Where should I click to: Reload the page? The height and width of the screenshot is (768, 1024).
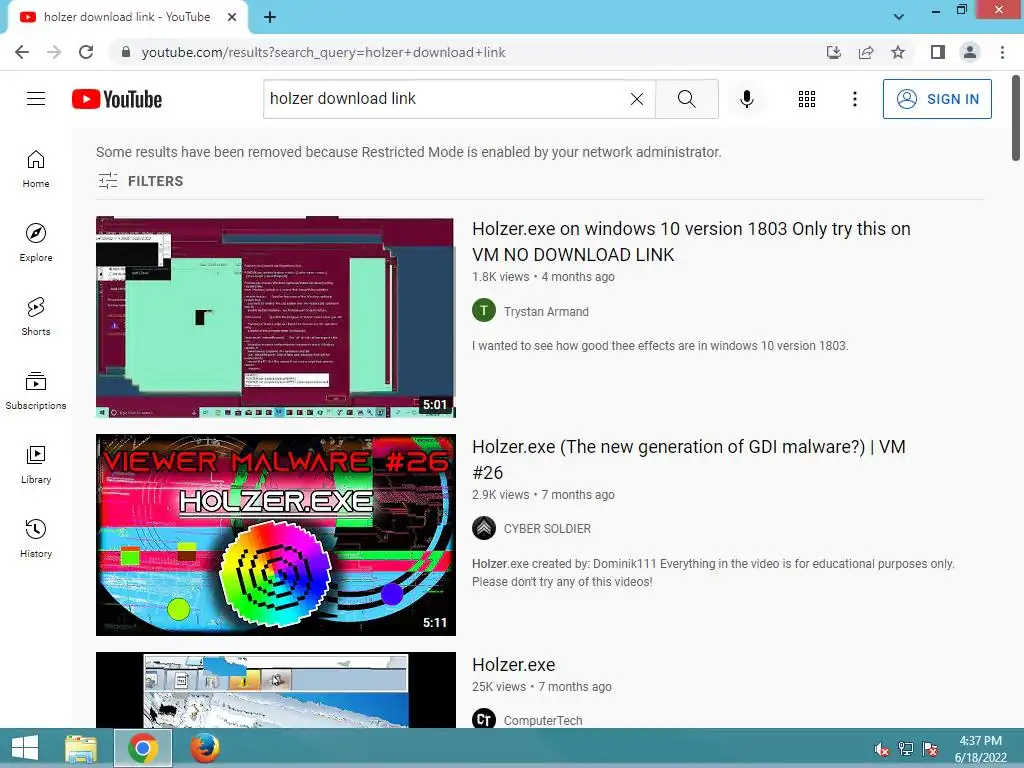pyautogui.click(x=86, y=52)
